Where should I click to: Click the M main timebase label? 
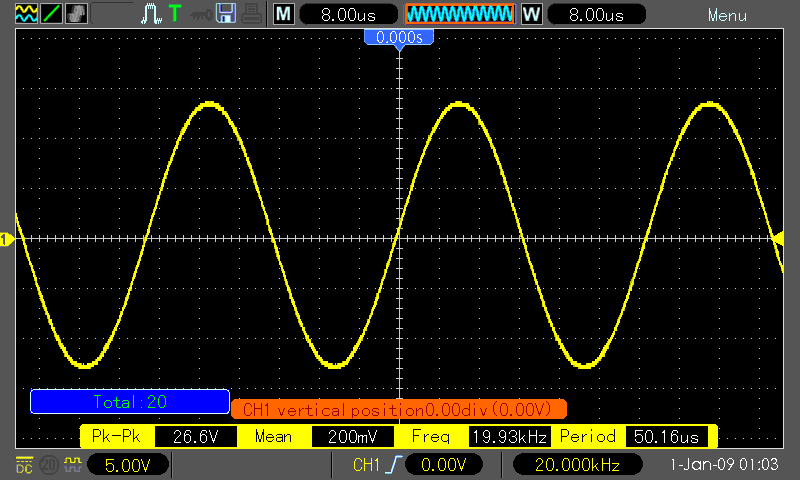click(284, 14)
